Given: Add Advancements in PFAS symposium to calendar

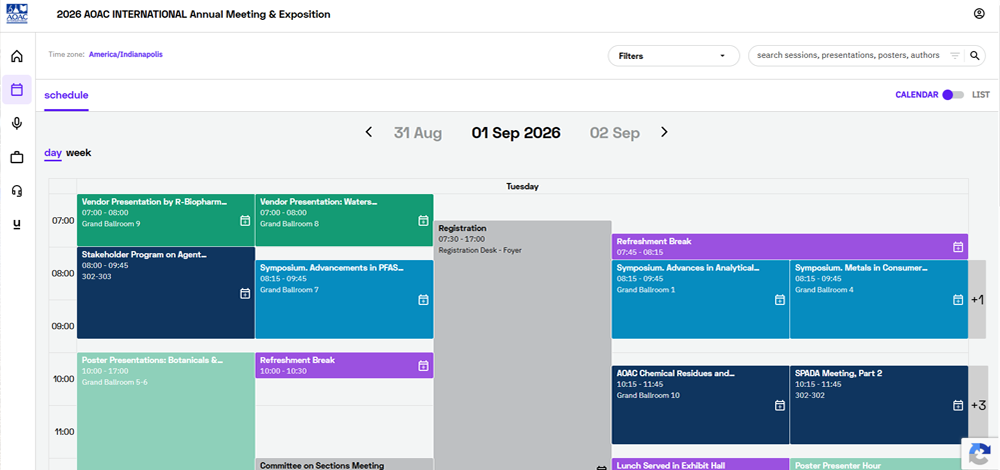Looking at the screenshot, I should [423, 300].
